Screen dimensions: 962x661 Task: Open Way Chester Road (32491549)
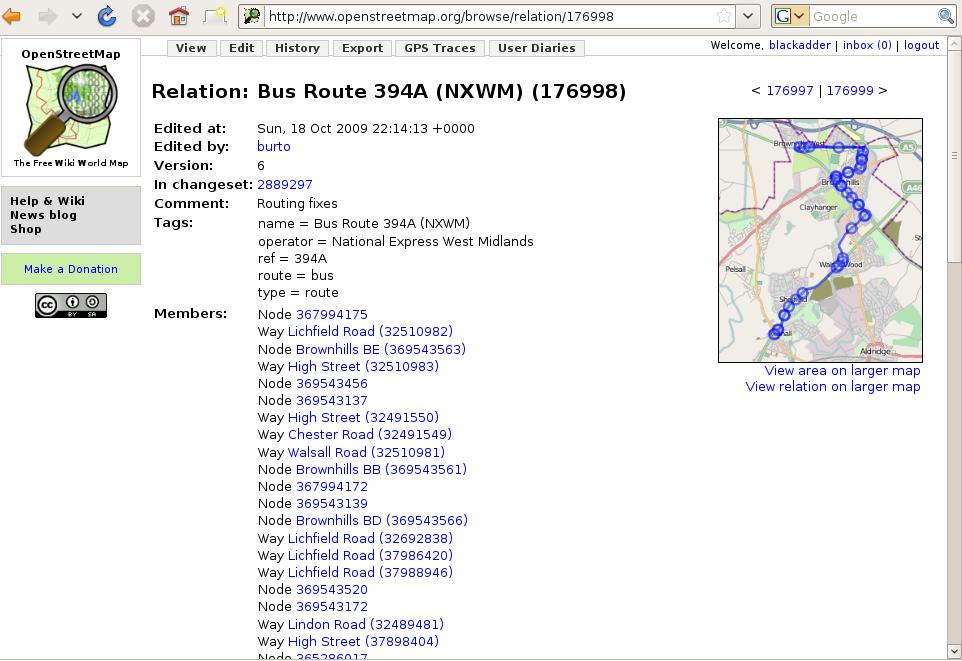tap(369, 435)
